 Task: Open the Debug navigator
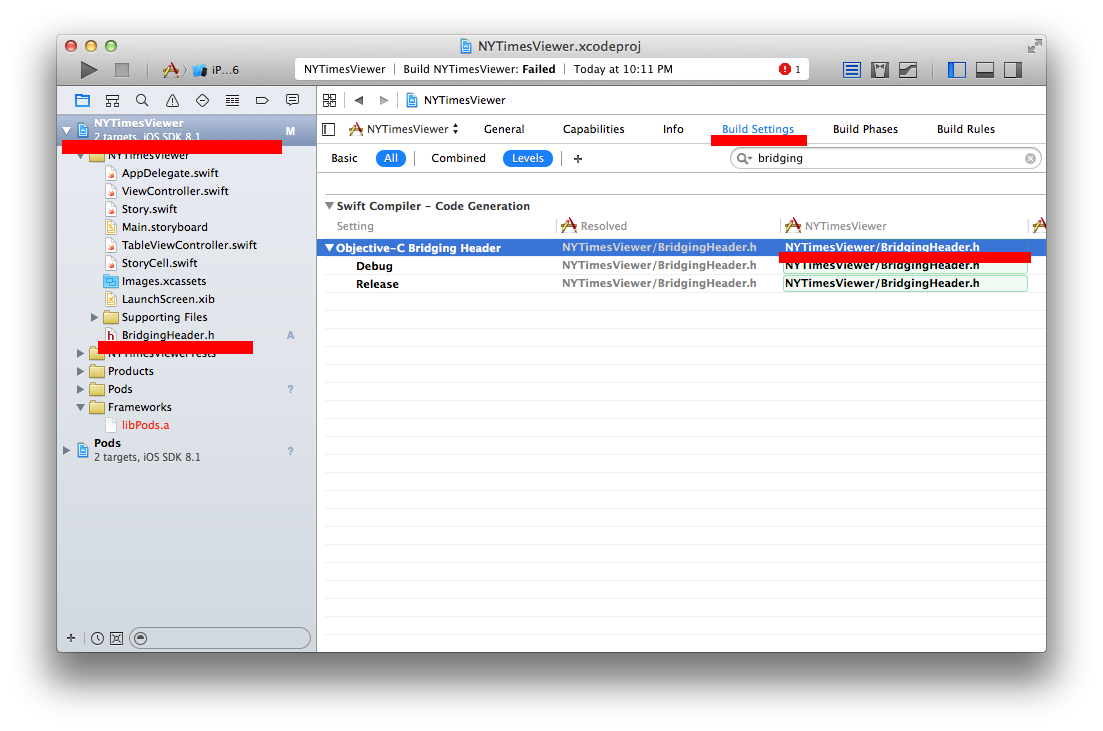tap(232, 101)
